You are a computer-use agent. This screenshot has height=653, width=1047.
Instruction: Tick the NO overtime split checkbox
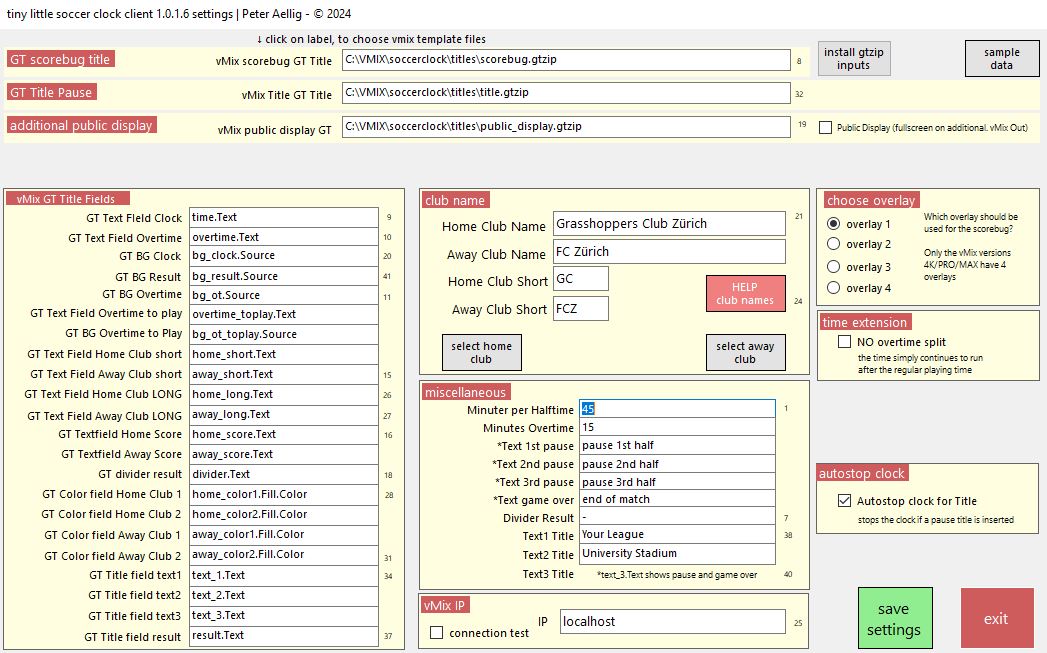tap(844, 341)
